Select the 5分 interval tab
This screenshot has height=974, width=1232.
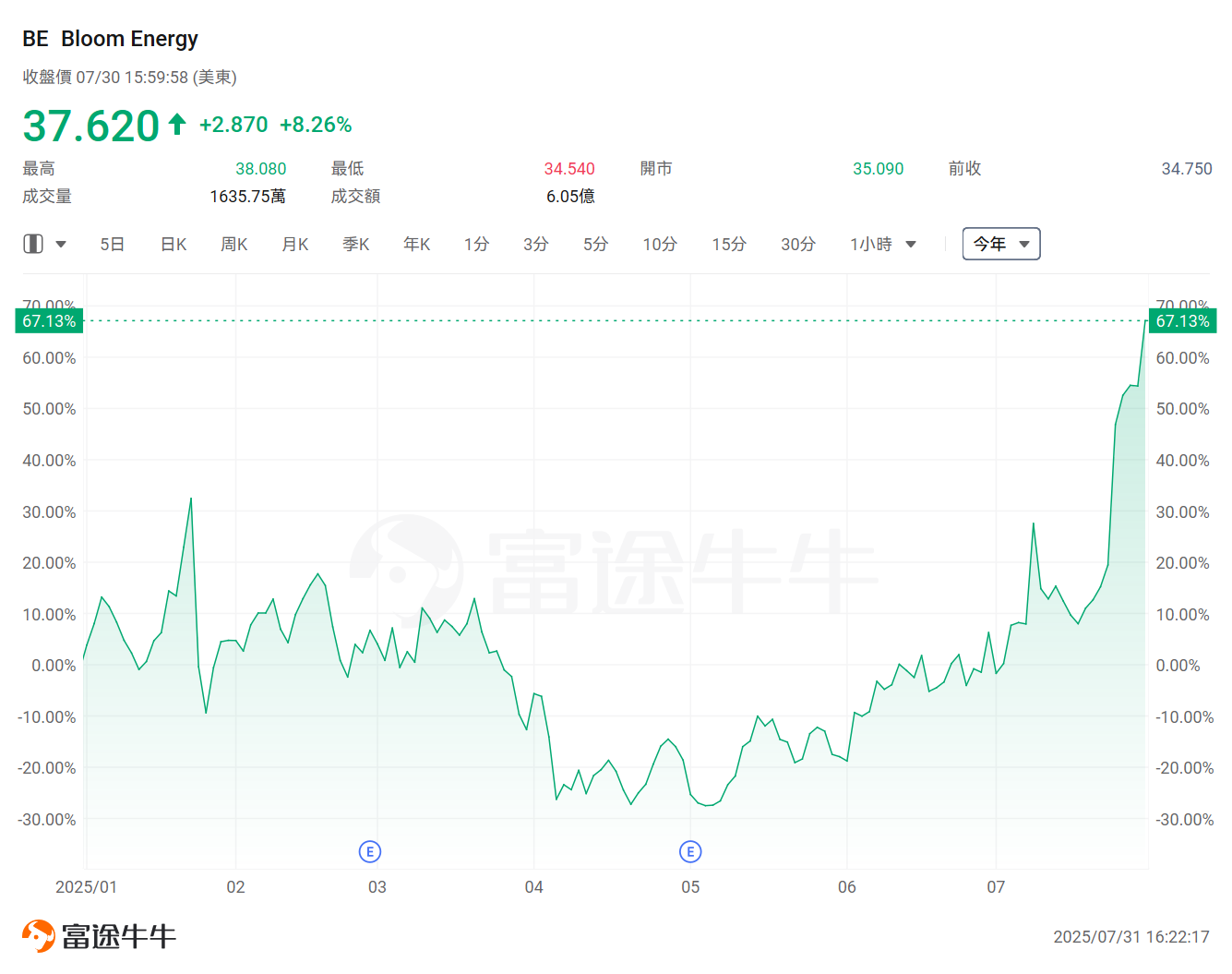tap(595, 245)
